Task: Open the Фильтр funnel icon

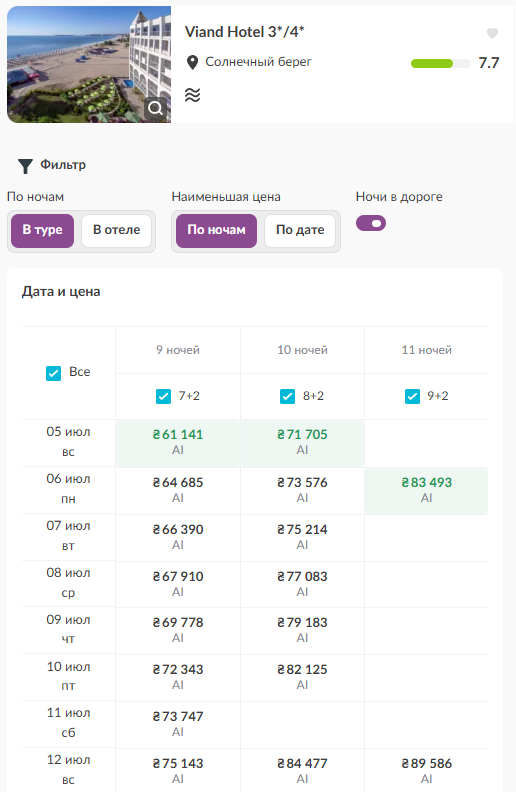Action: tap(25, 166)
